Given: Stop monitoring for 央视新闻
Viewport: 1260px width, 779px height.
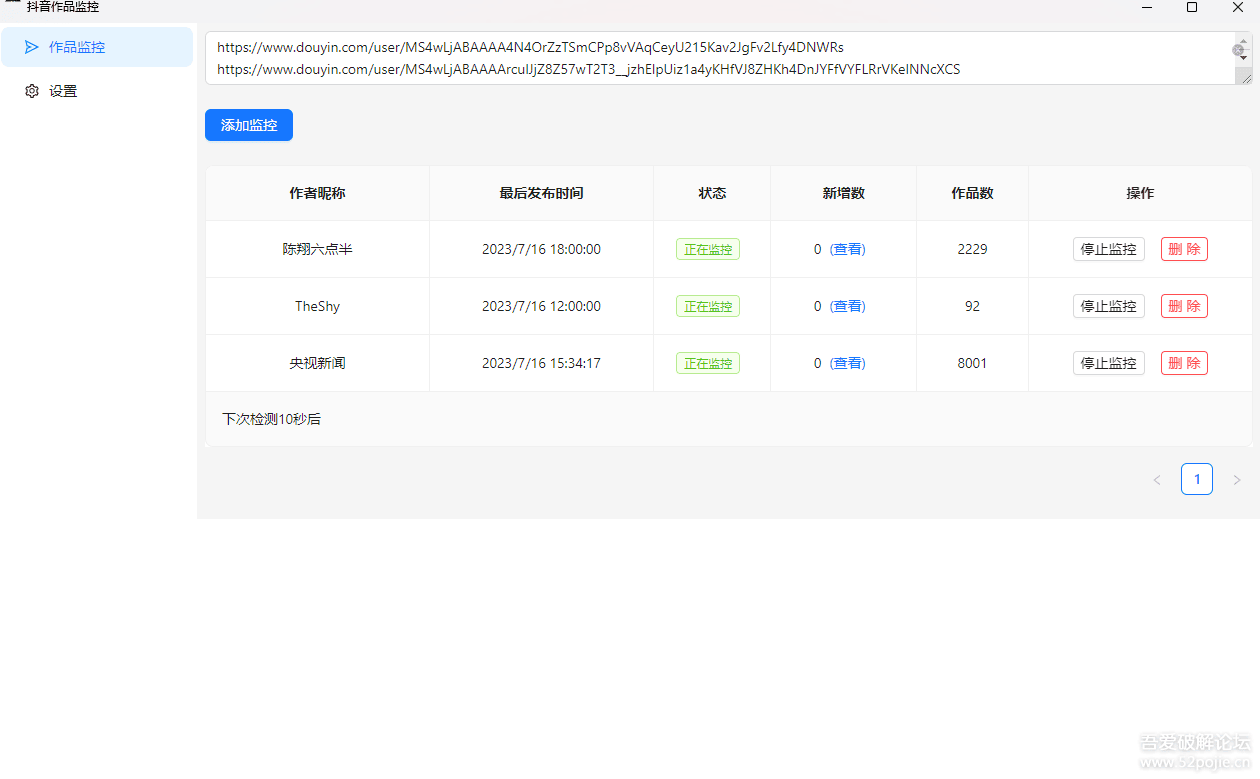Looking at the screenshot, I should [1108, 363].
